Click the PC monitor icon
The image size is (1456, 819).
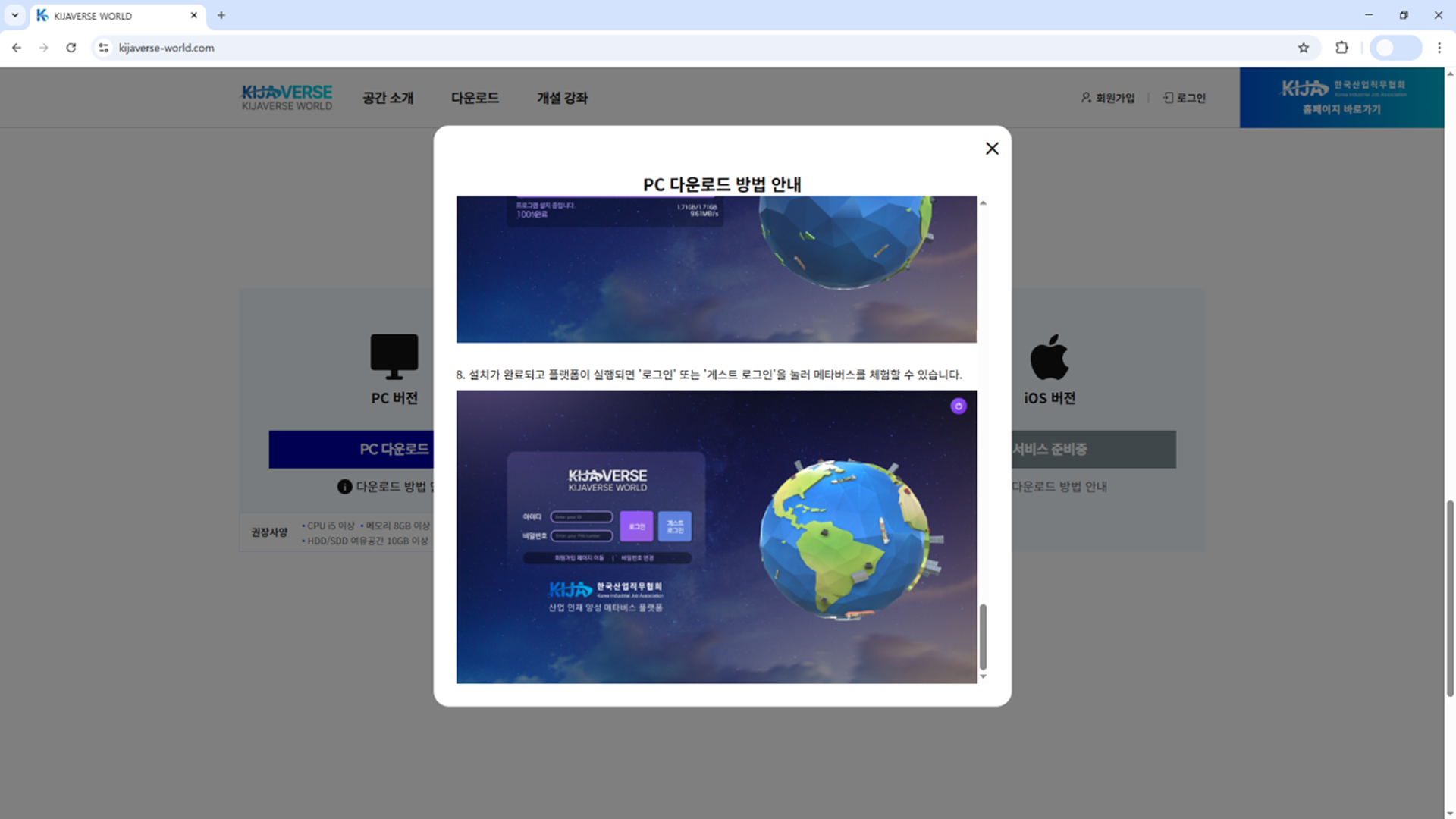394,356
